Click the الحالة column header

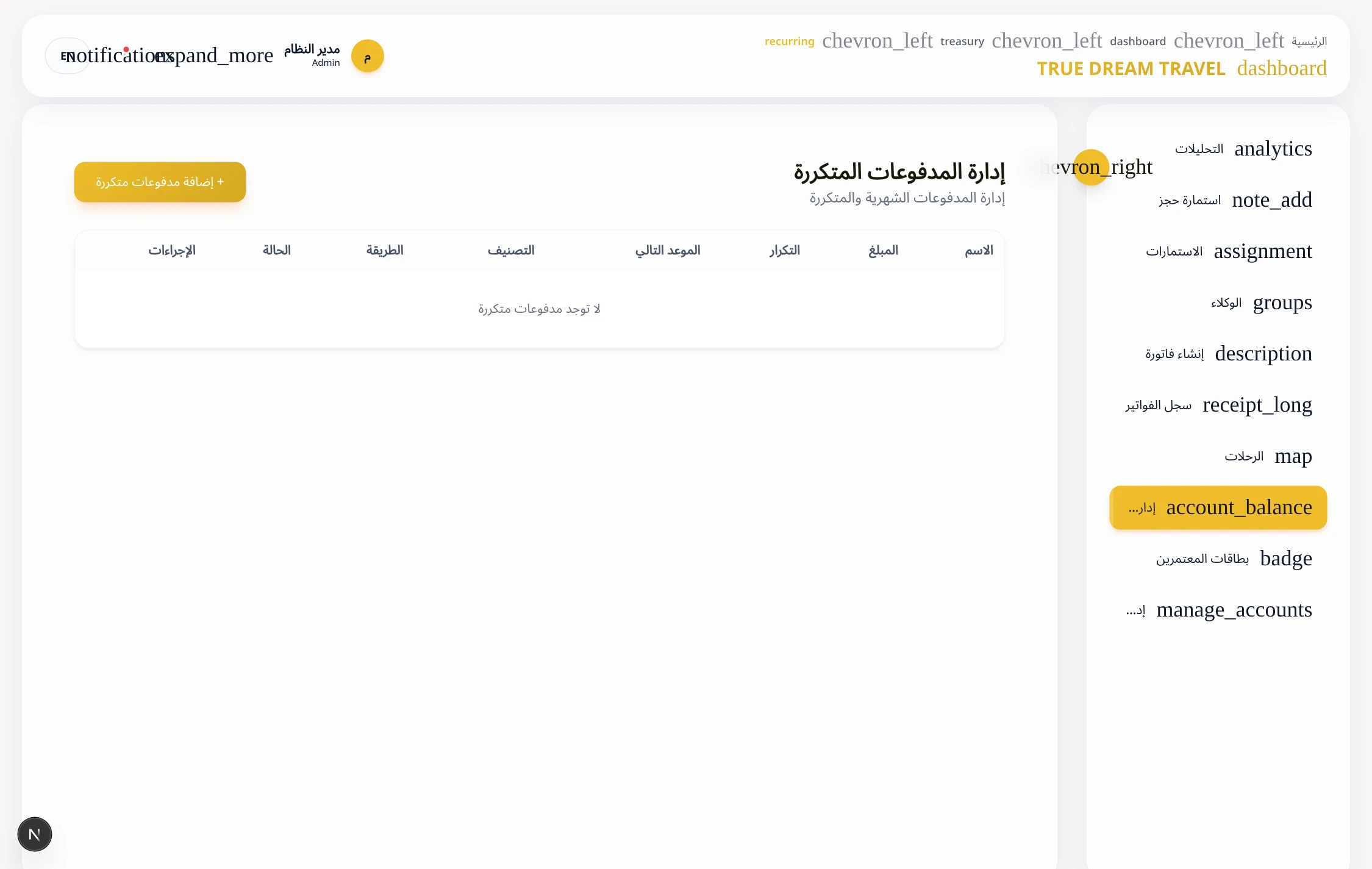coord(276,251)
